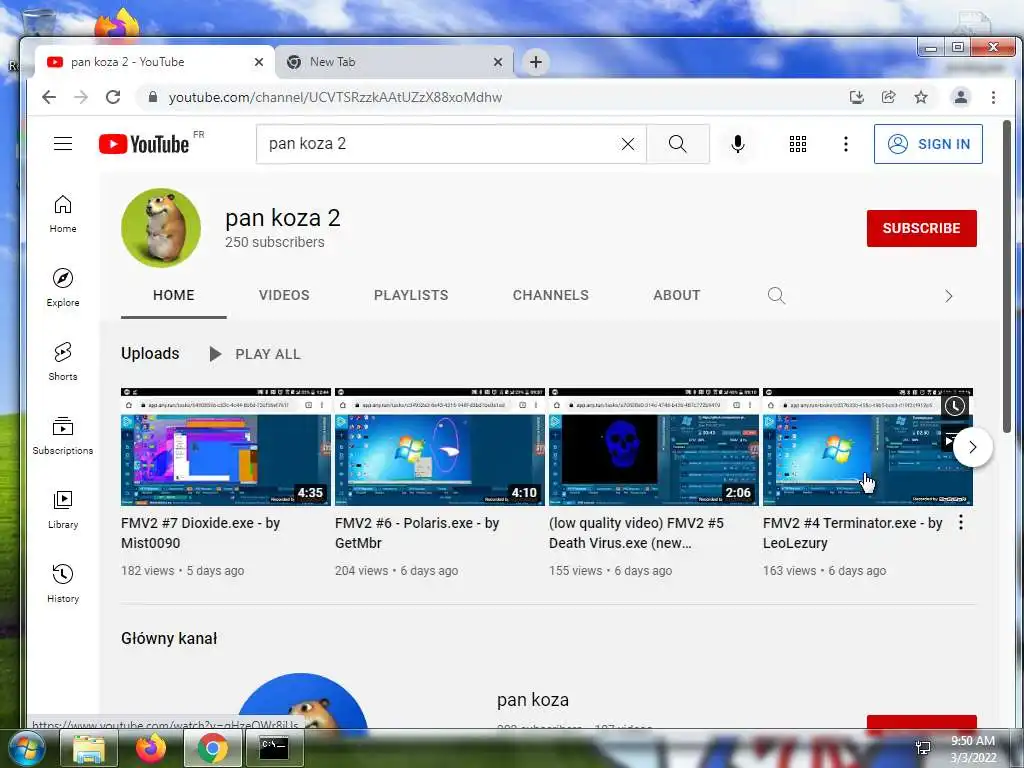Open action menu for FMV2 #4 Terminator.exe
This screenshot has height=768, width=1024.
(x=961, y=522)
